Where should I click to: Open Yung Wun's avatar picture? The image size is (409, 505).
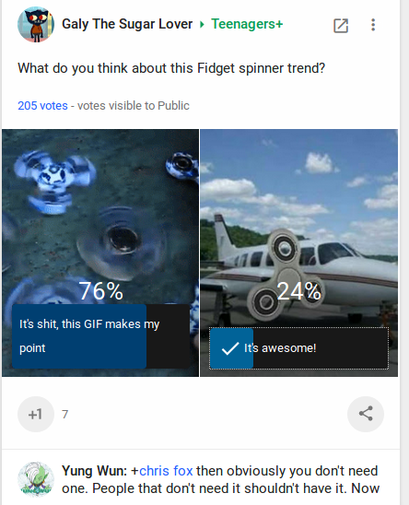point(36,479)
